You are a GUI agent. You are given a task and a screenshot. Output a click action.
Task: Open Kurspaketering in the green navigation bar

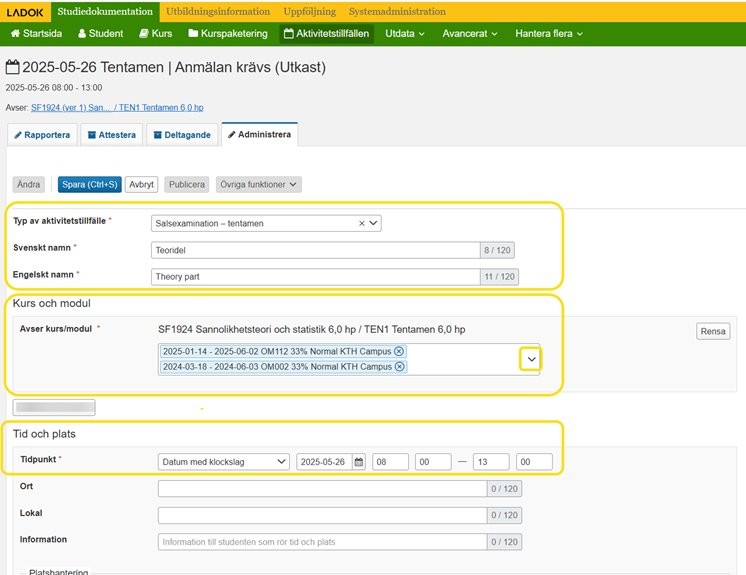click(x=228, y=33)
